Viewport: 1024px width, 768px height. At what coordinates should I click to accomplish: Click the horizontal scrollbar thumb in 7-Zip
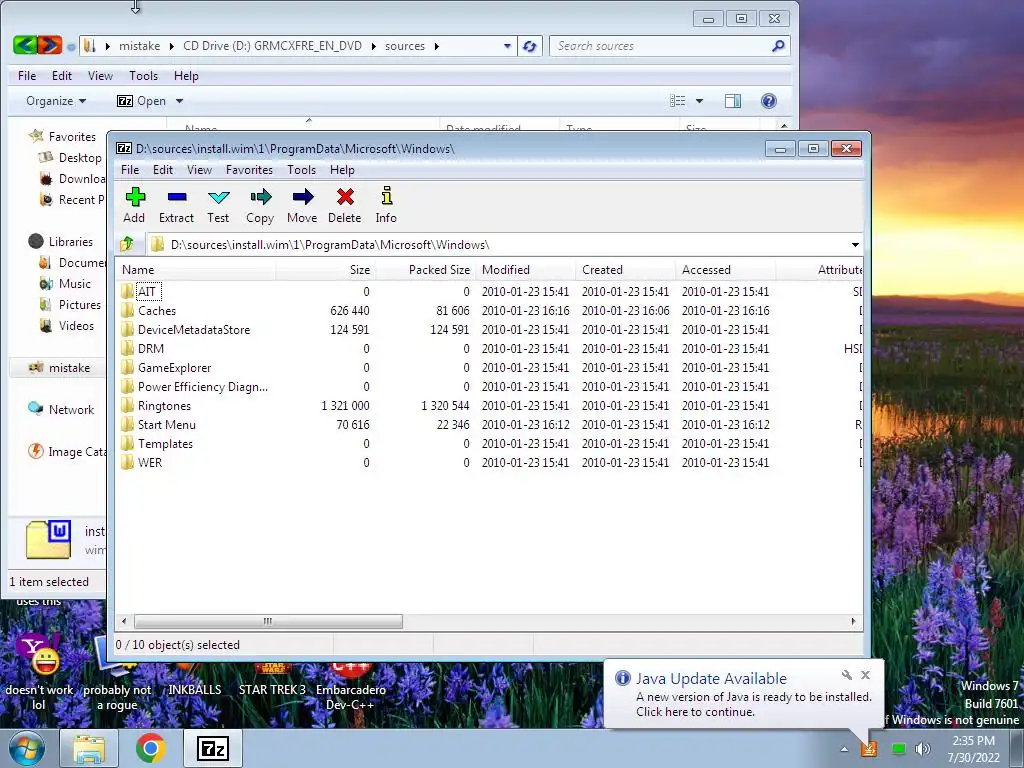268,621
